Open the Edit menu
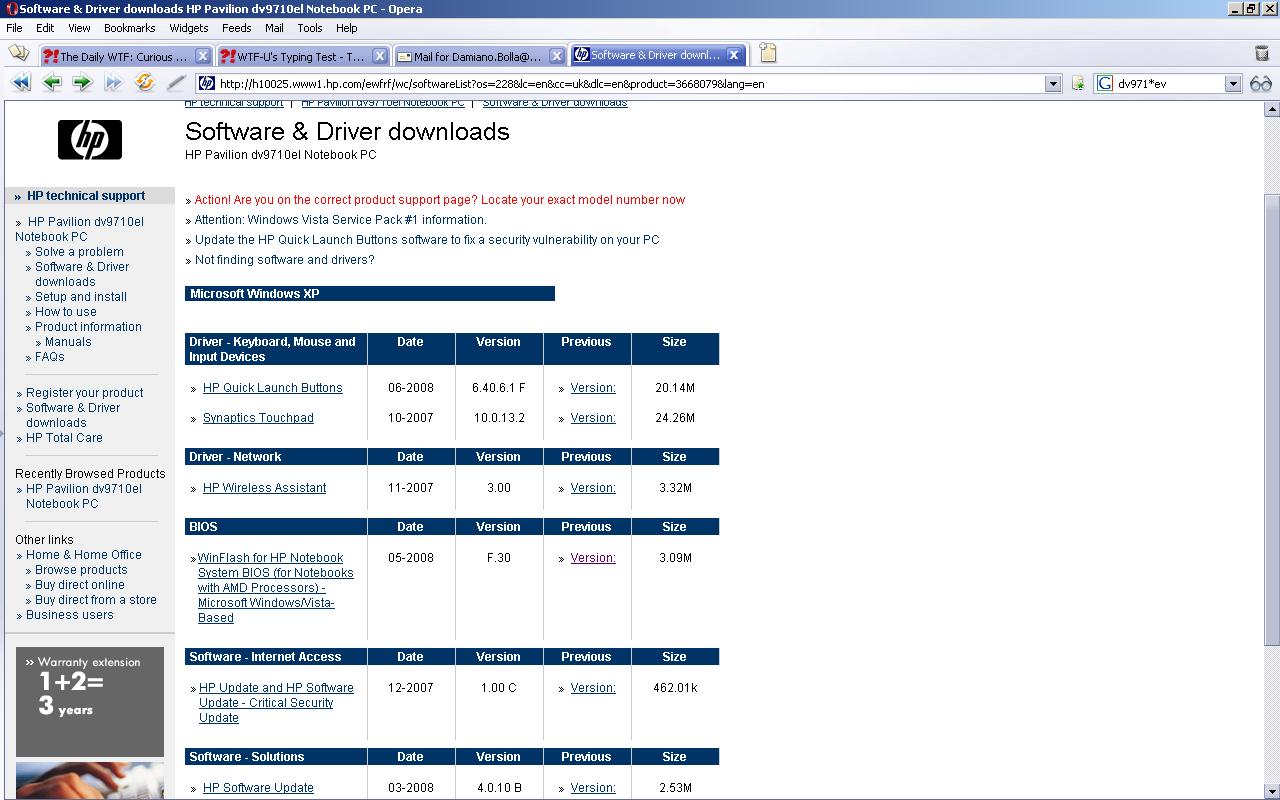The image size is (1280, 800). [45, 28]
